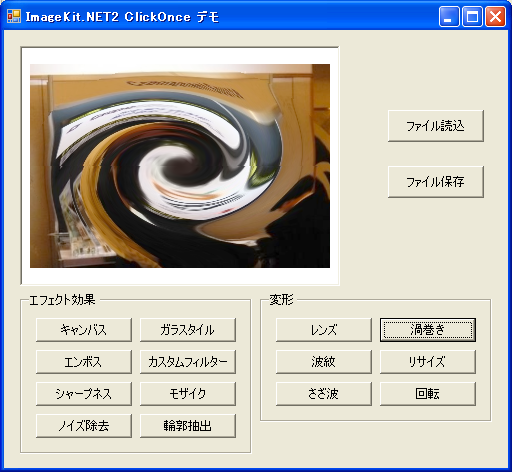The width and height of the screenshot is (512, 472).
Task: Apply the 波紋 ripple transformation
Action: click(324, 362)
